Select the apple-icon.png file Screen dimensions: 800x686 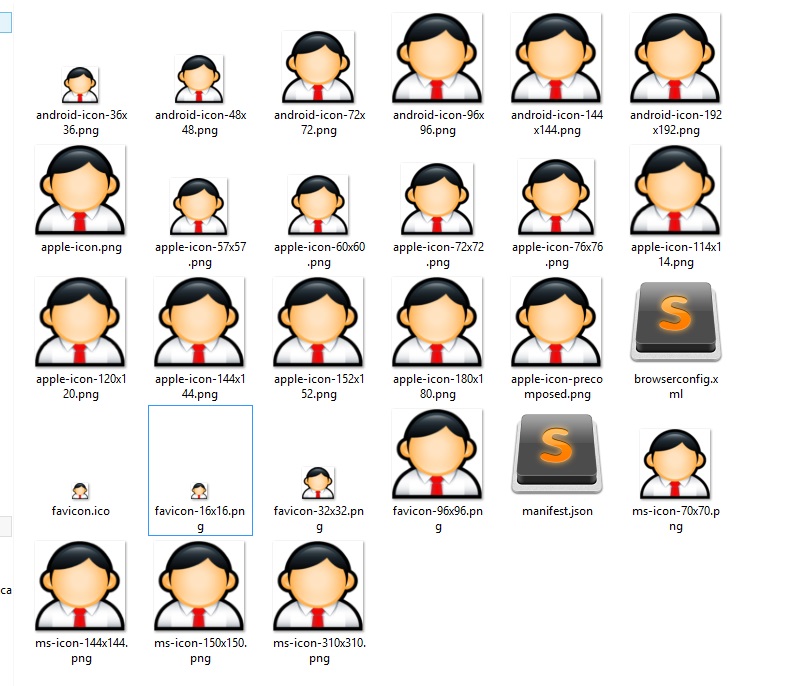[x=80, y=191]
